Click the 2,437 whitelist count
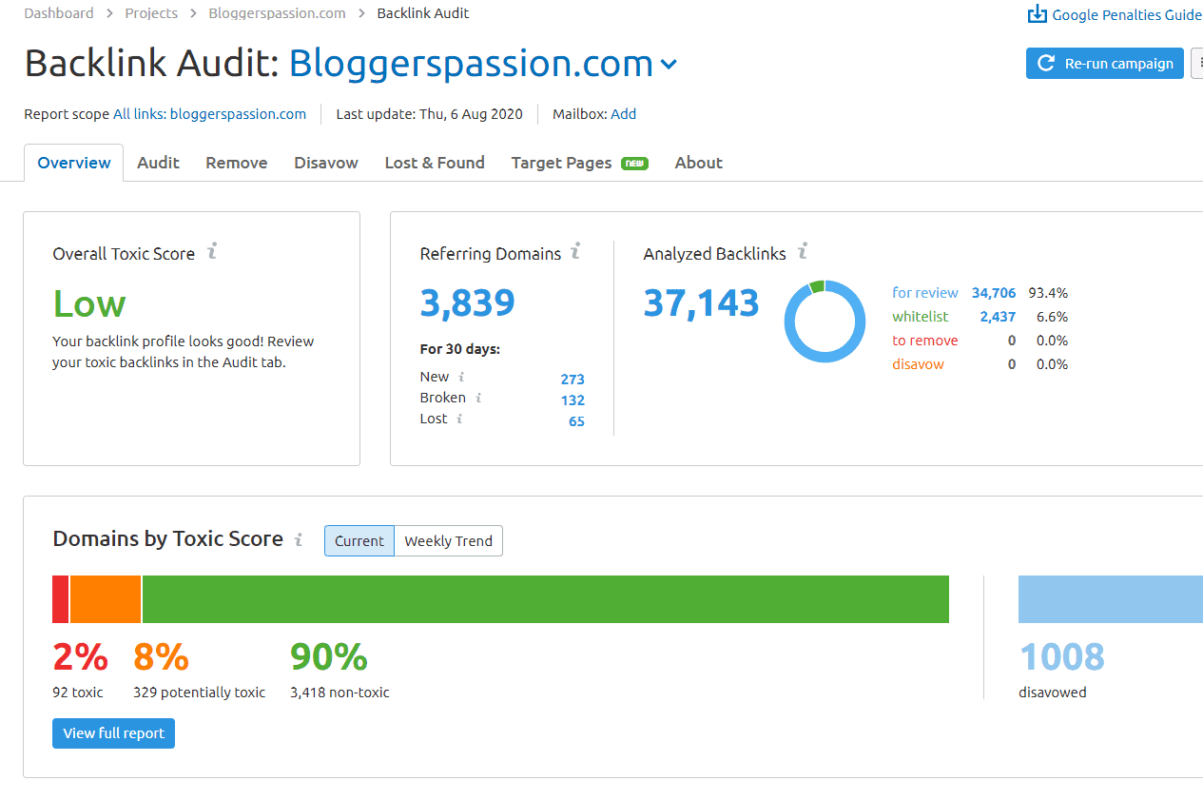The image size is (1203, 800). (998, 317)
